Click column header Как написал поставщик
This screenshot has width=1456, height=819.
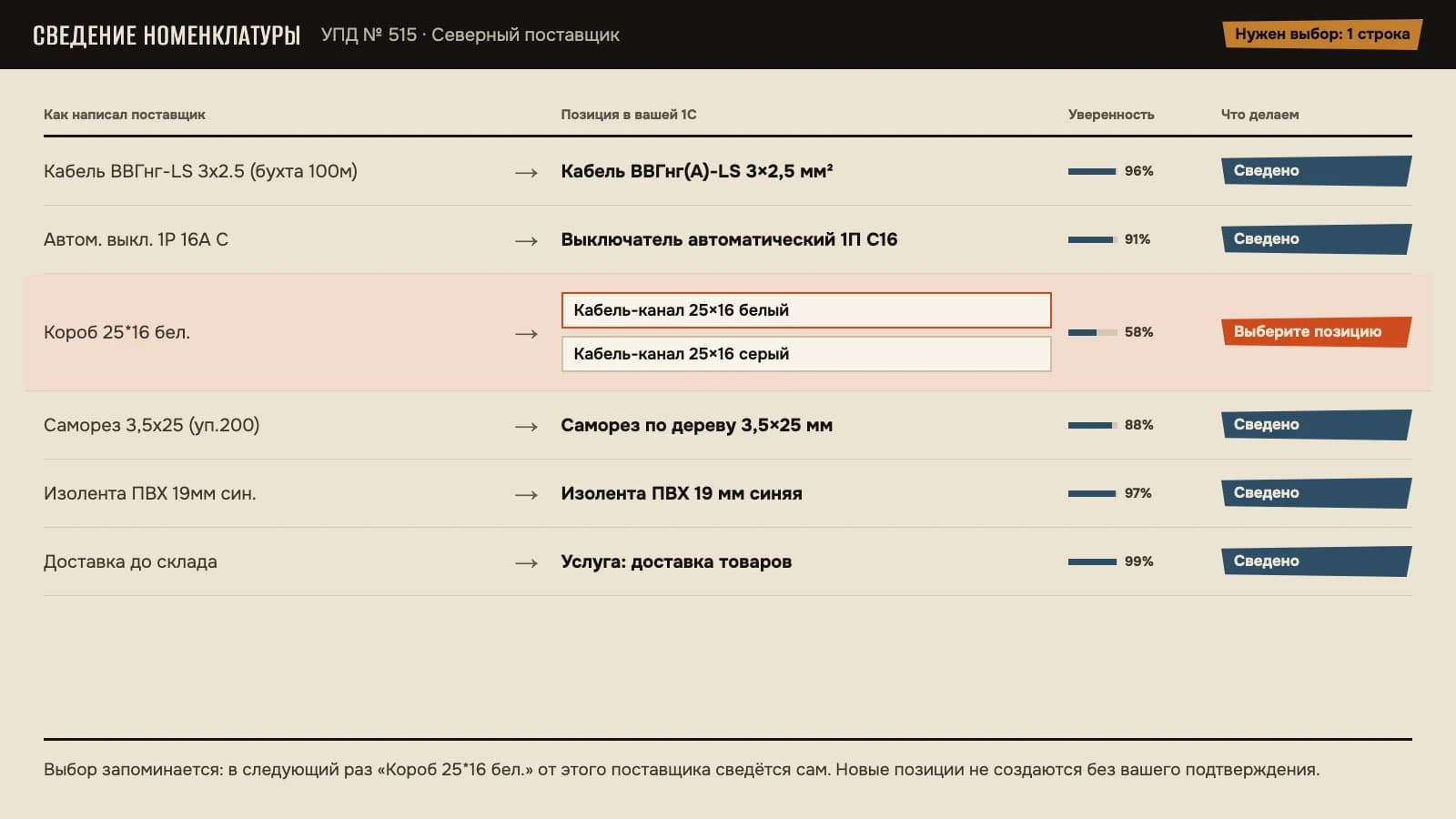coord(125,115)
